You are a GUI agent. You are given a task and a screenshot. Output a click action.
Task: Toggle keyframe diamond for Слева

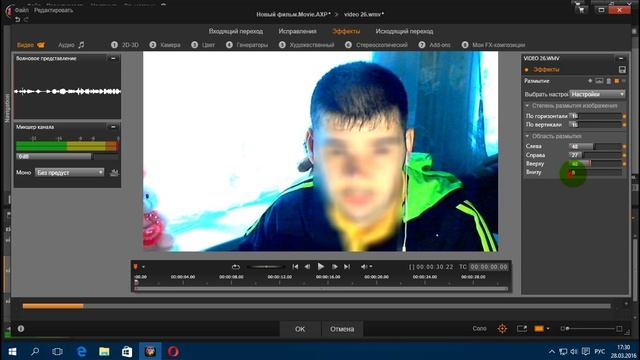(x=624, y=146)
